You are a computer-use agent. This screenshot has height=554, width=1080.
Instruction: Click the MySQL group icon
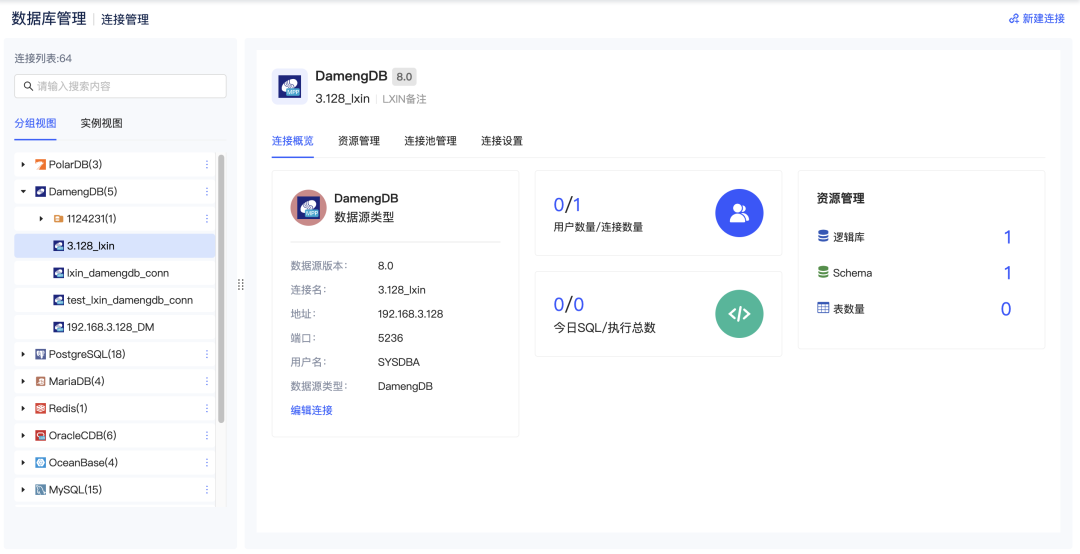[x=40, y=490]
